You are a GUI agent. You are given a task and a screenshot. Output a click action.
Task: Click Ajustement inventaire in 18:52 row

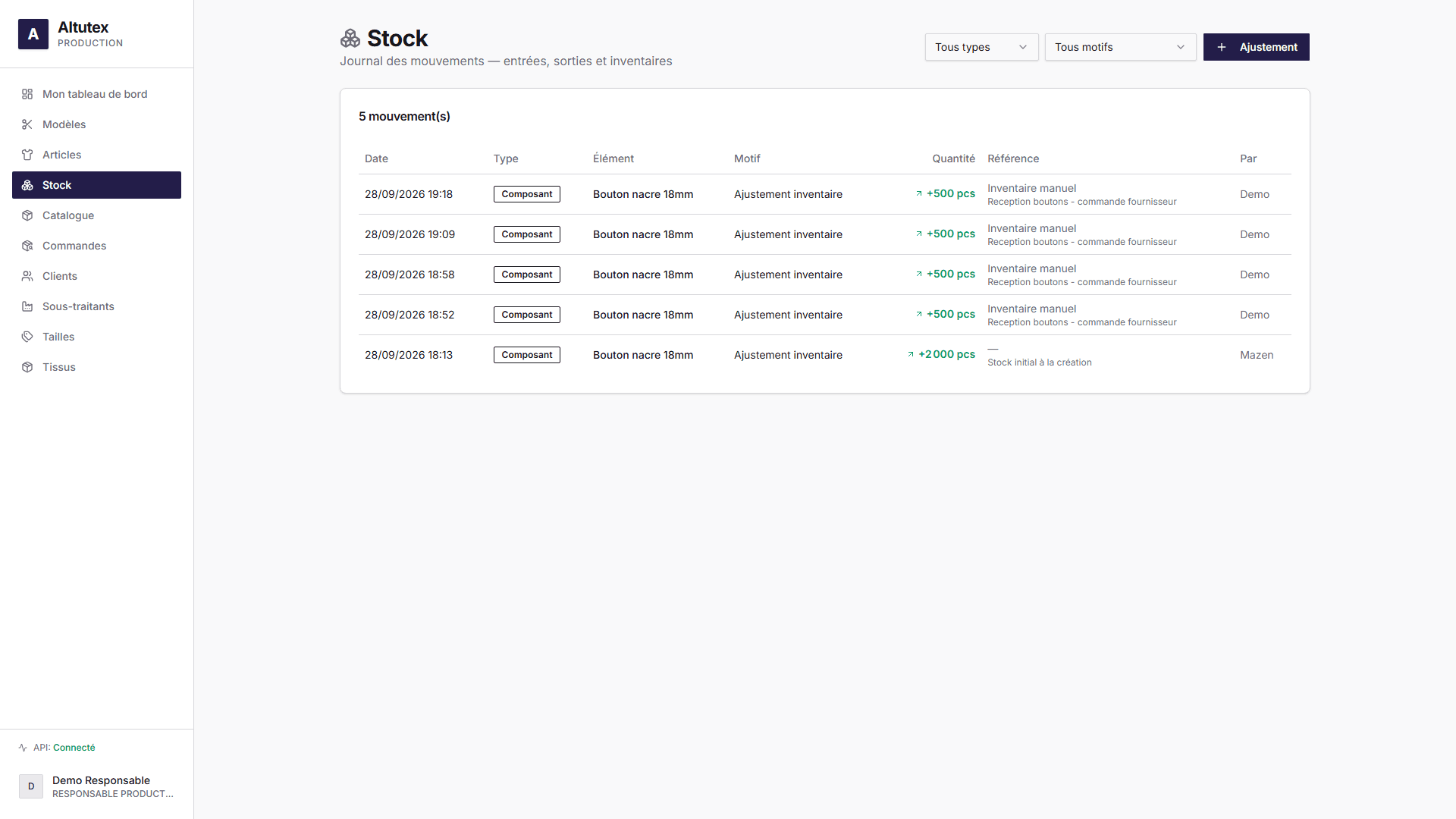[788, 315]
